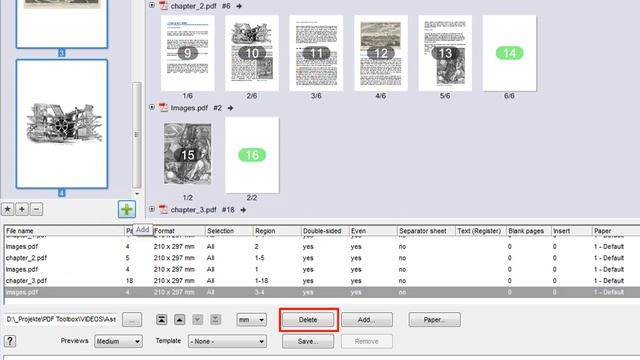Viewport: 640px width, 360px height.
Task: Click the file path input field
Action: pyautogui.click(x=60, y=319)
